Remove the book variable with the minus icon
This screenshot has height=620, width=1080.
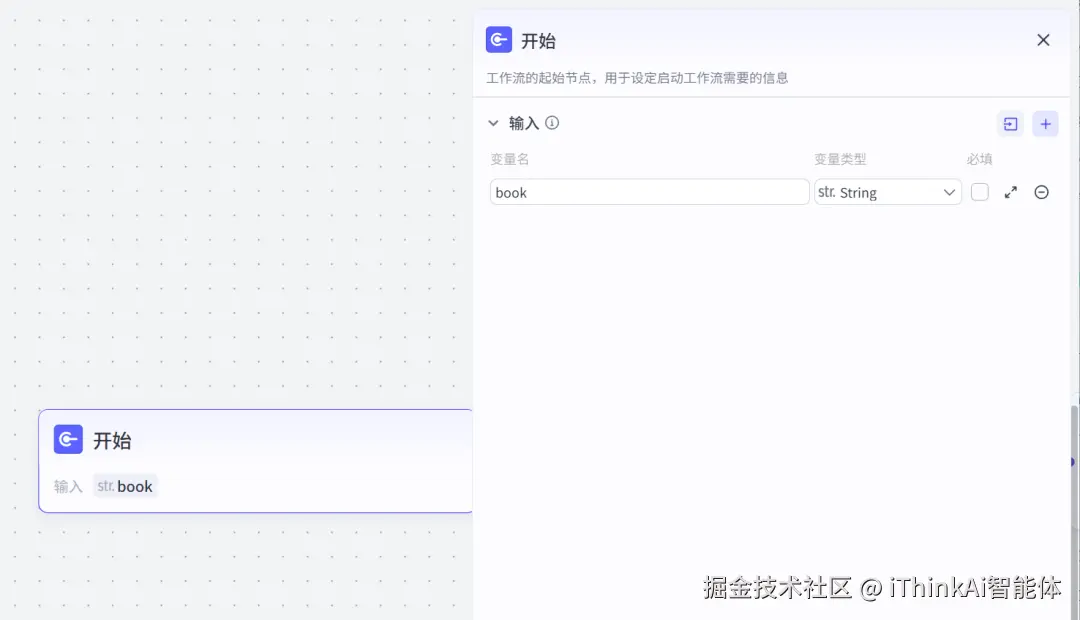[1041, 192]
